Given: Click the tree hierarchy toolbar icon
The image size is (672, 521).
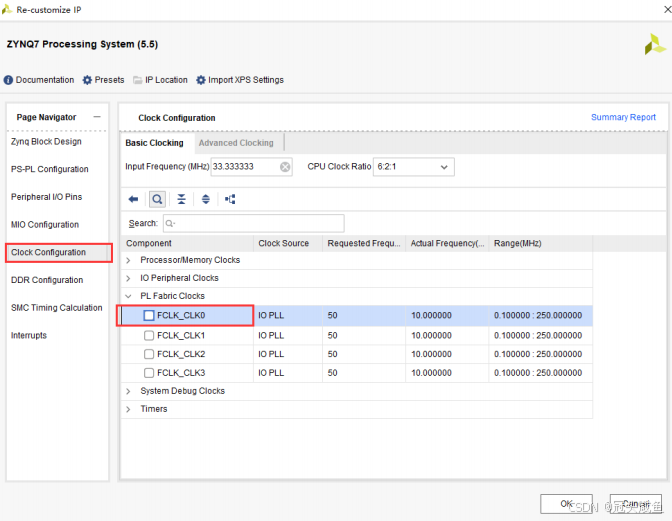Looking at the screenshot, I should click(x=230, y=199).
